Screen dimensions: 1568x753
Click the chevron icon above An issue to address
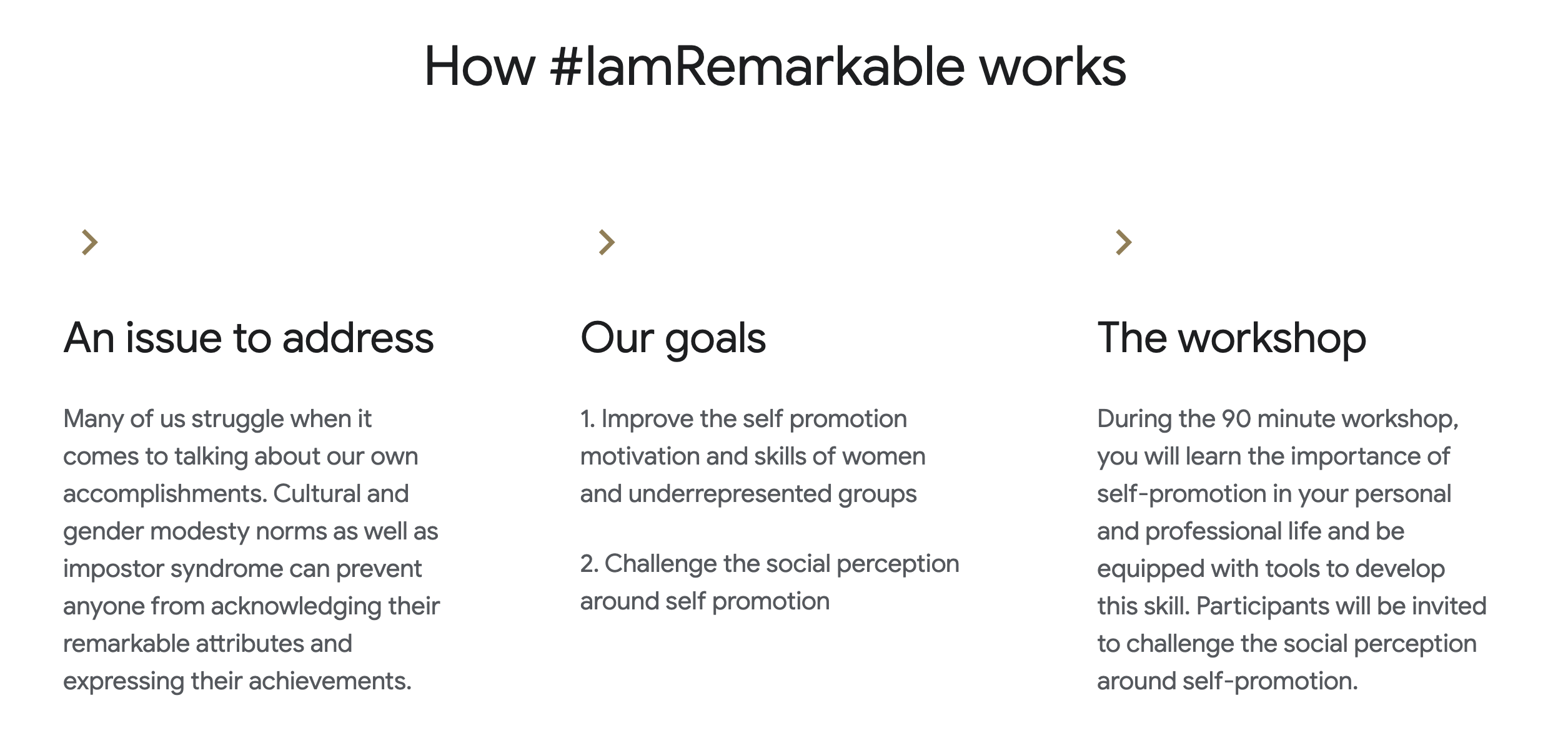point(90,242)
